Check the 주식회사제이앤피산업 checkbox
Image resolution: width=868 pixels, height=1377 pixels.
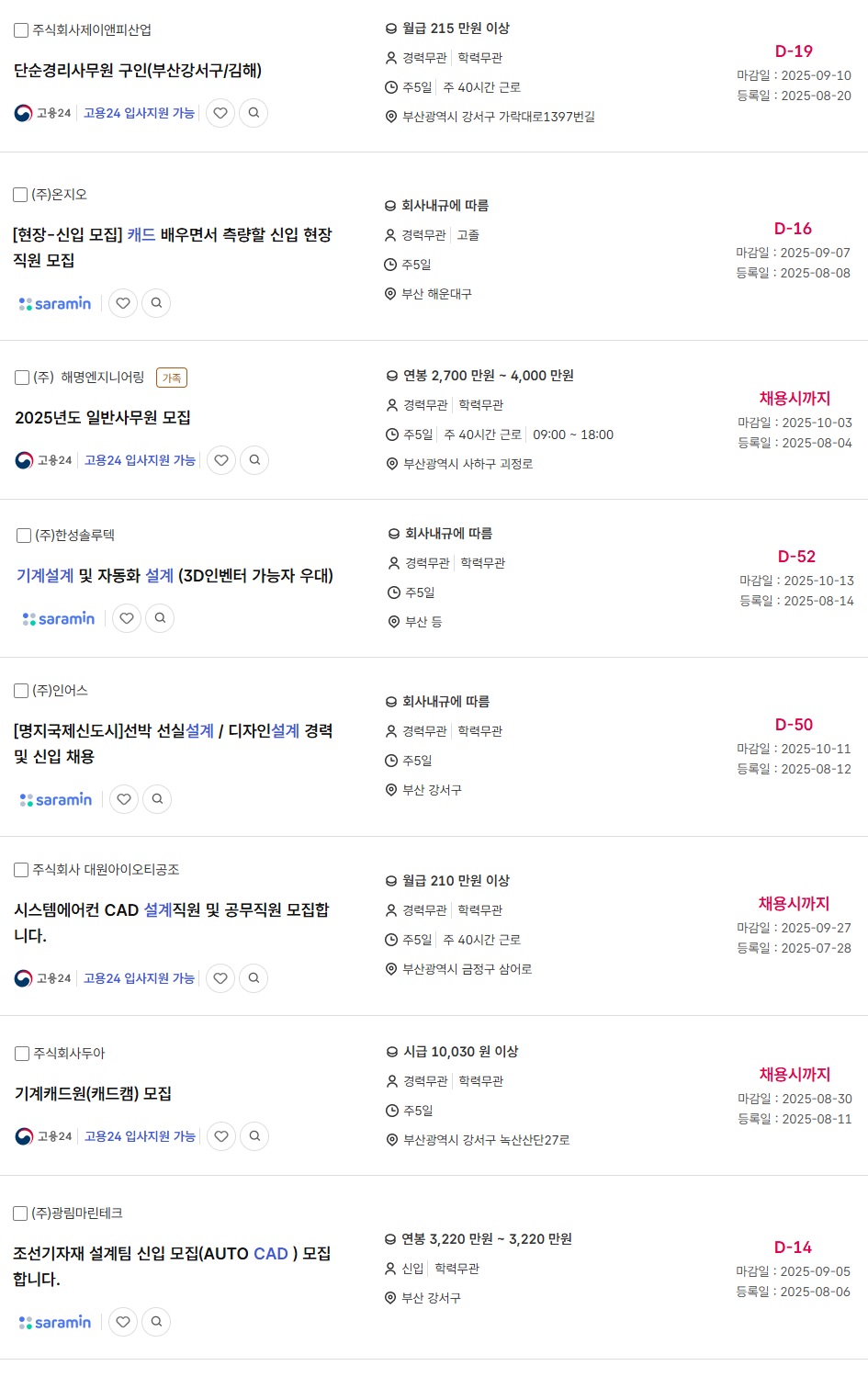click(21, 30)
